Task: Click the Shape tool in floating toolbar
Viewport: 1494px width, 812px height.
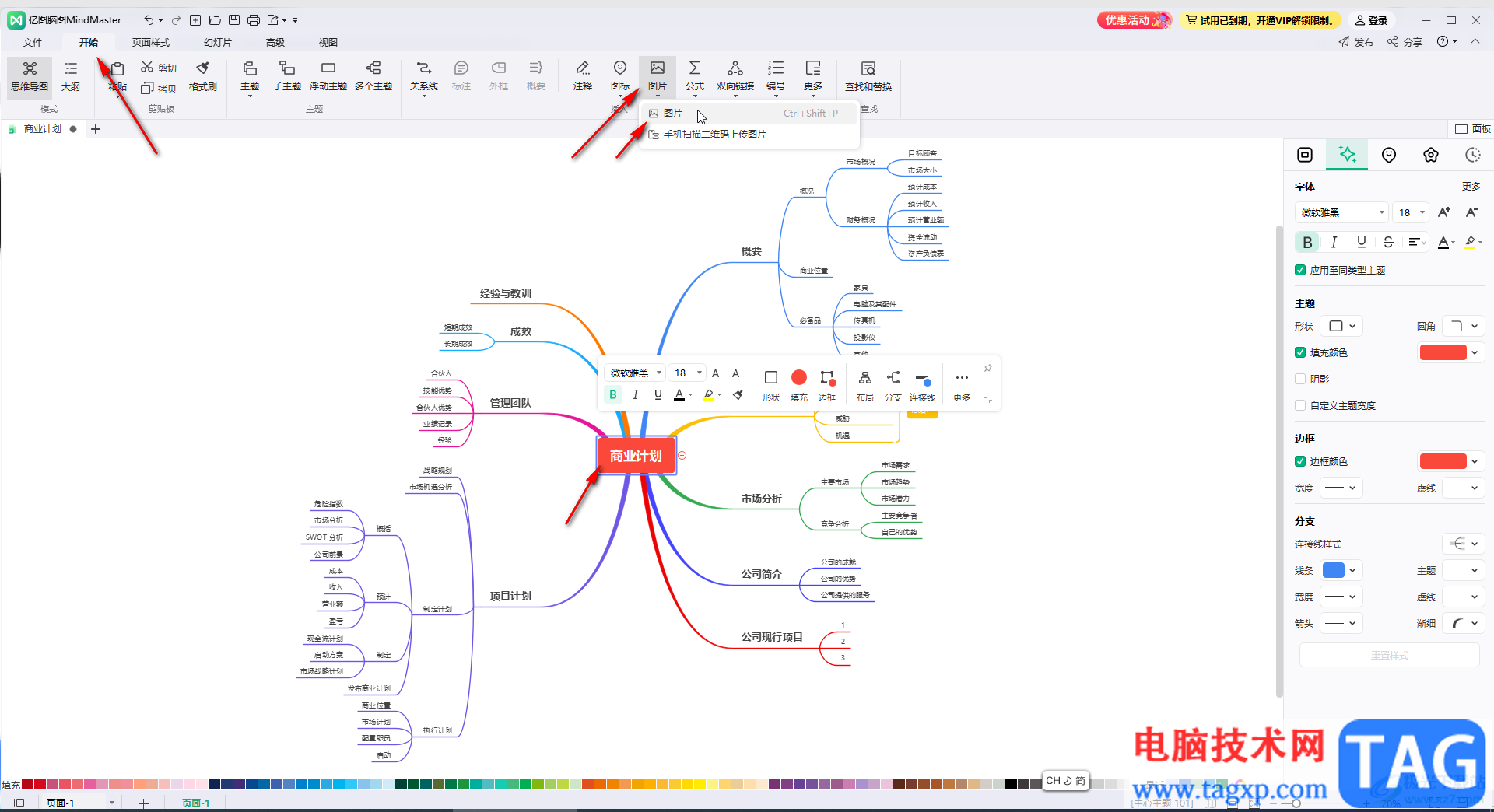Action: point(771,385)
